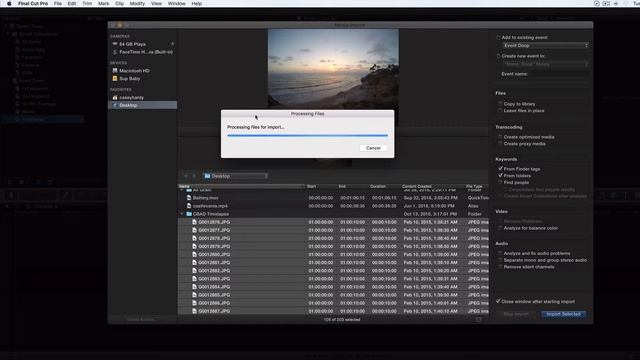This screenshot has height=360, width=640.
Task: Enable Create optimized media
Action: click(500, 137)
